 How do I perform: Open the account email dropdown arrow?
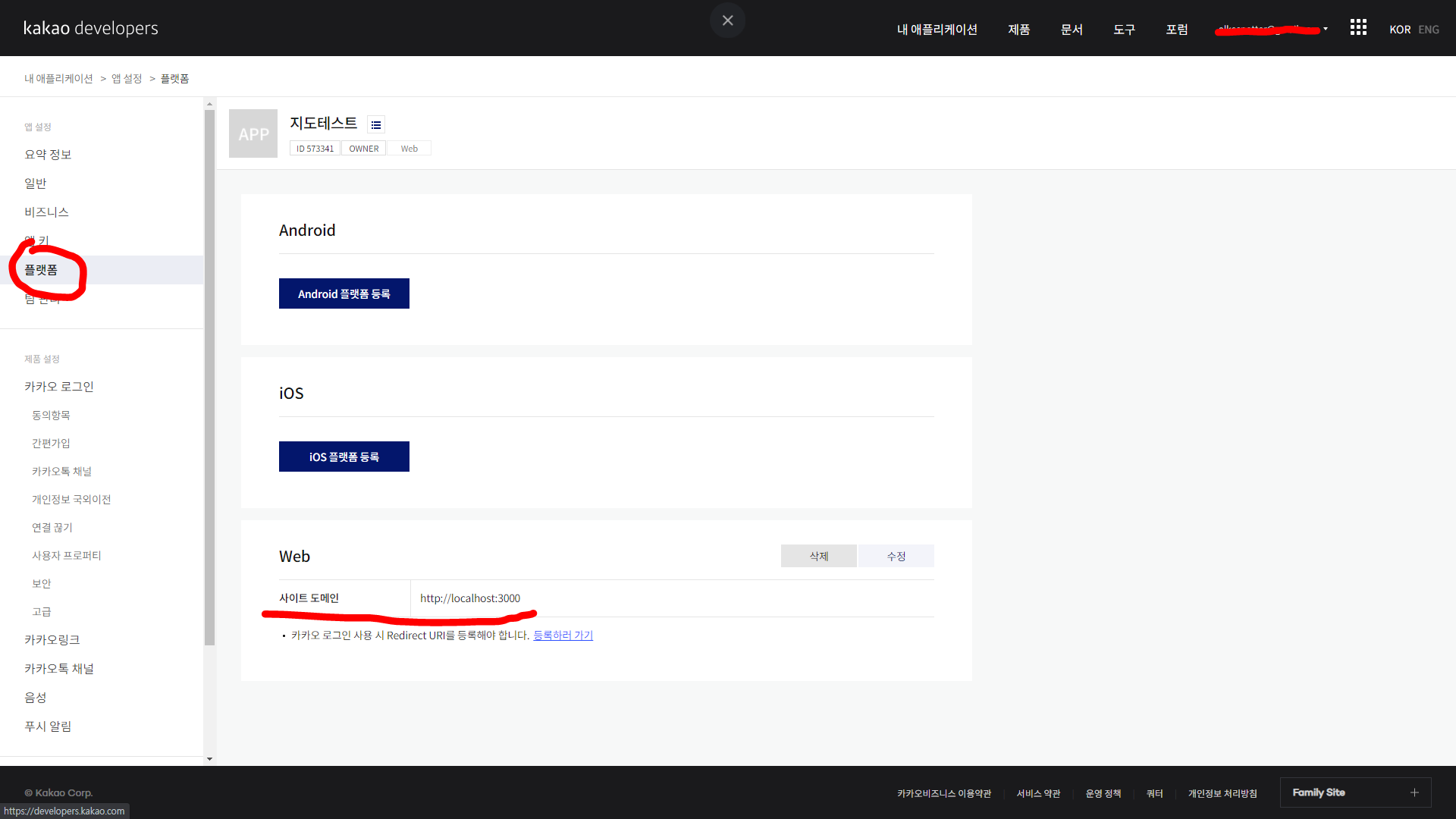[x=1326, y=30]
